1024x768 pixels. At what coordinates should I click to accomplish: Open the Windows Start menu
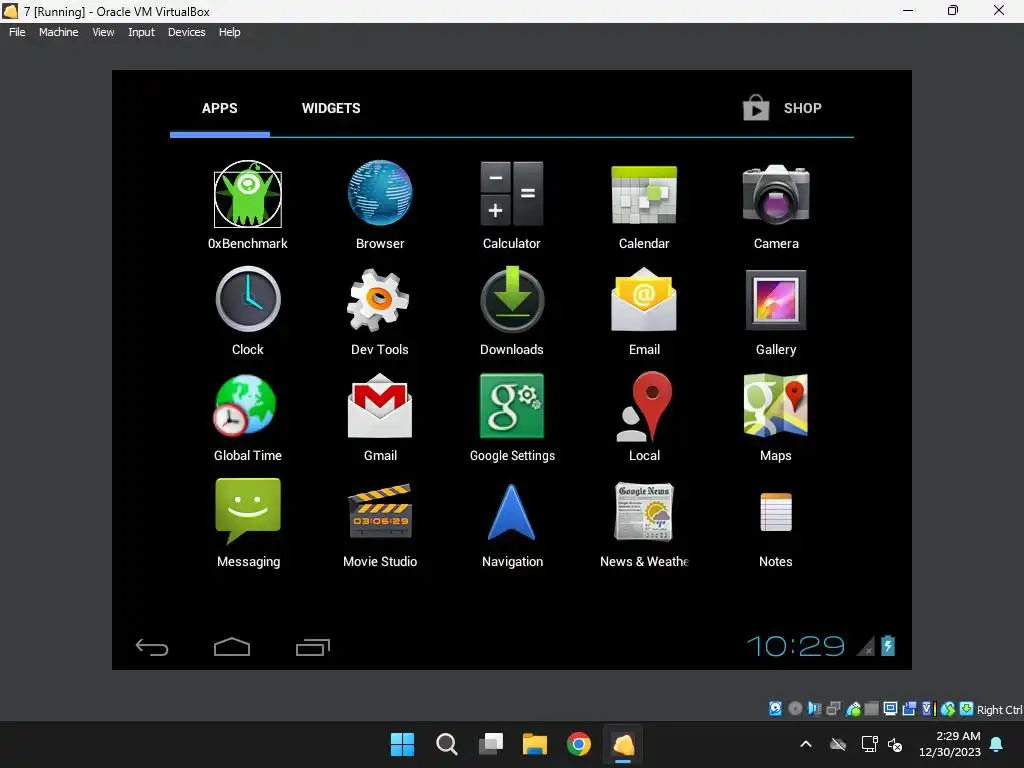tap(402, 744)
